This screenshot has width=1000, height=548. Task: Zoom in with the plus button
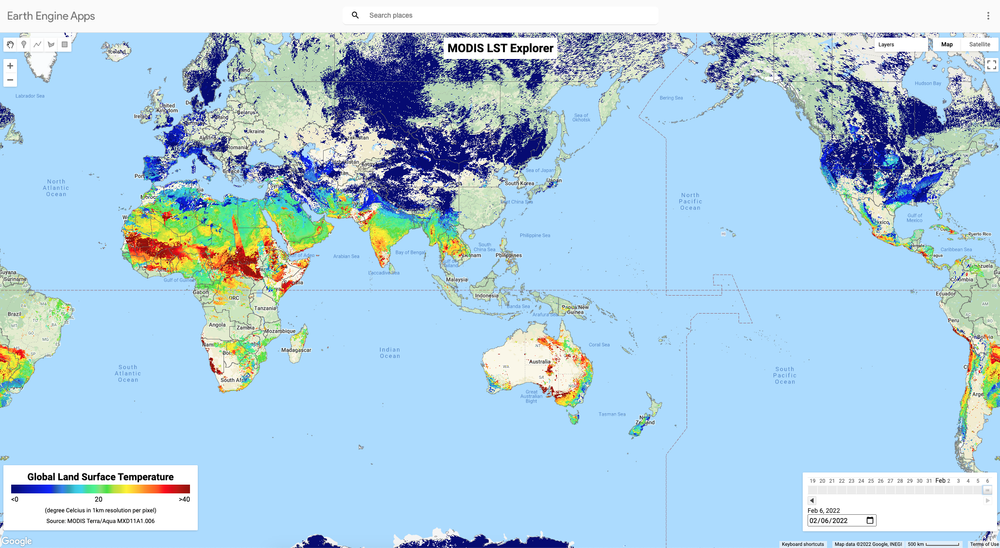pyautogui.click(x=10, y=66)
